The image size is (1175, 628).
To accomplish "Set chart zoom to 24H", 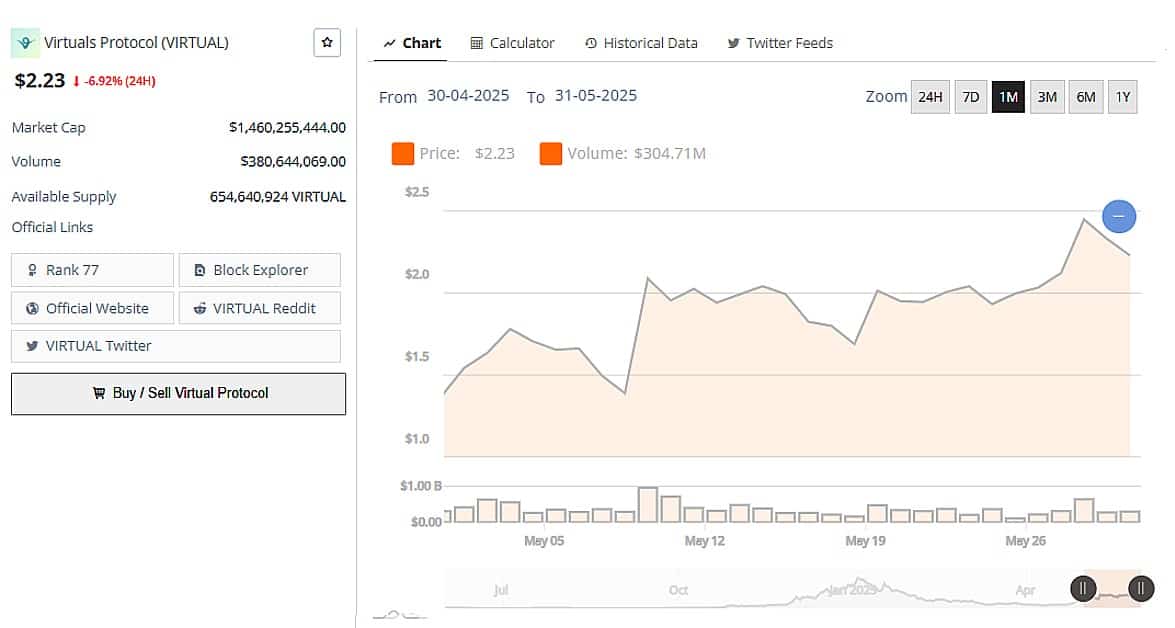I will (930, 97).
